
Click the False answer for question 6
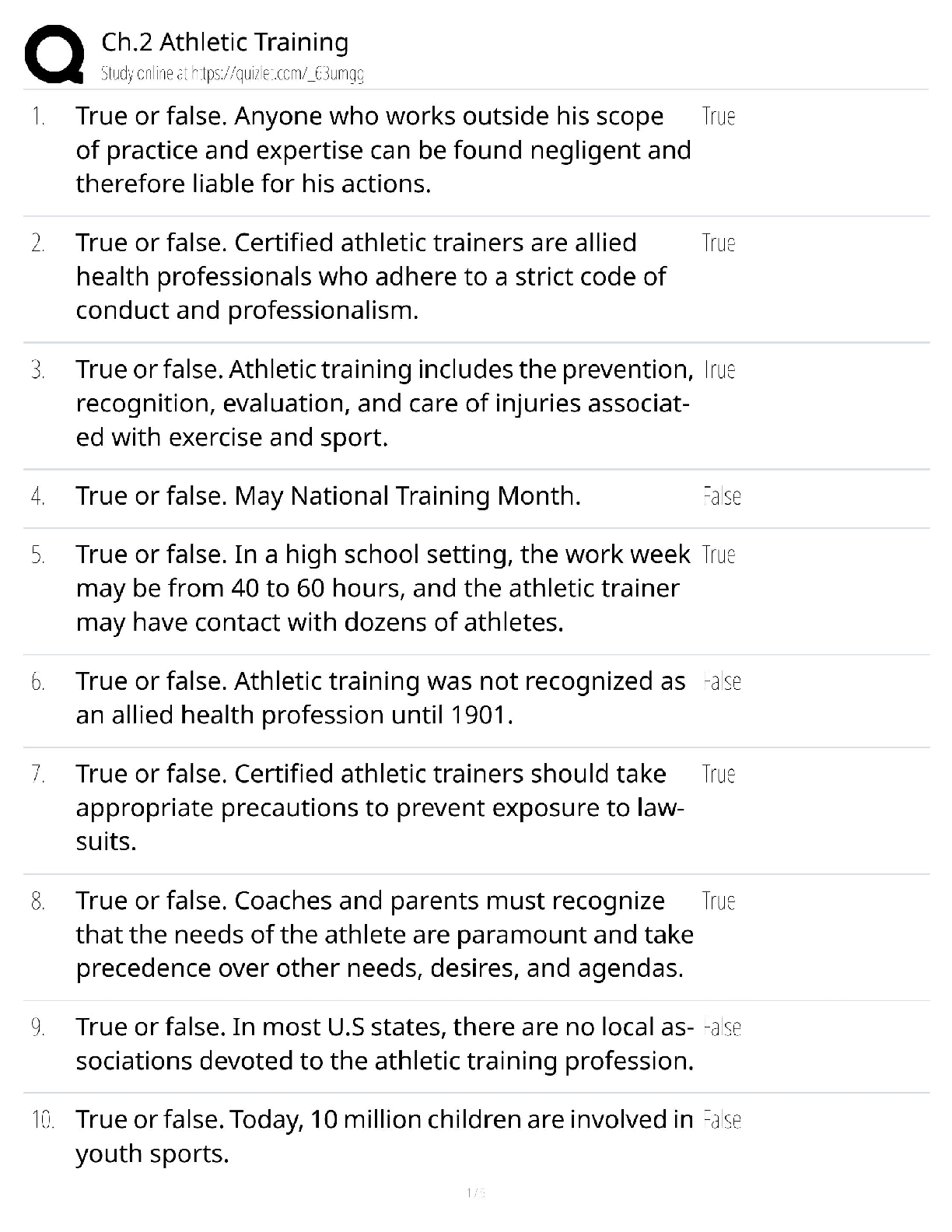pos(721,682)
